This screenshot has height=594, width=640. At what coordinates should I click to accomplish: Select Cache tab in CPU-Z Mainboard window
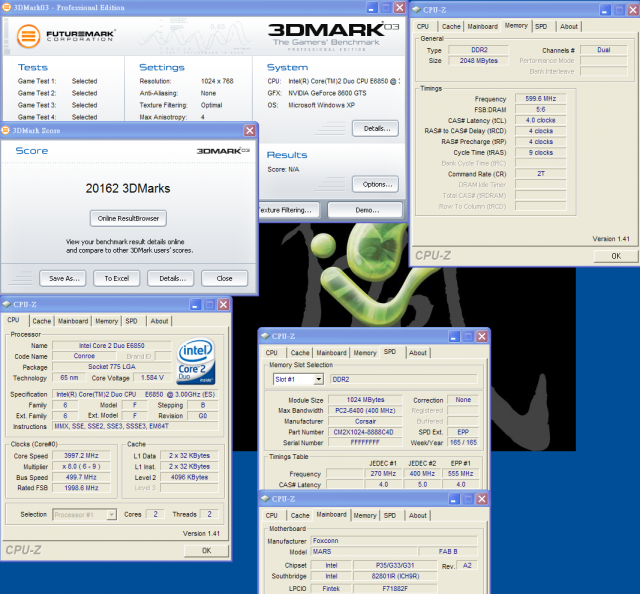(300, 515)
